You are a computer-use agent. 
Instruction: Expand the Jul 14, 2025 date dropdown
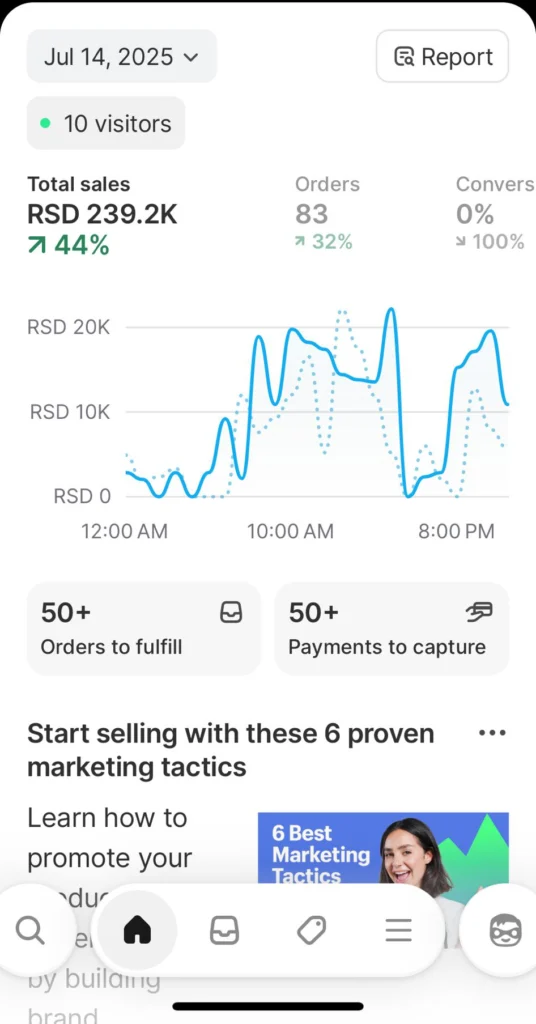[x=121, y=56]
